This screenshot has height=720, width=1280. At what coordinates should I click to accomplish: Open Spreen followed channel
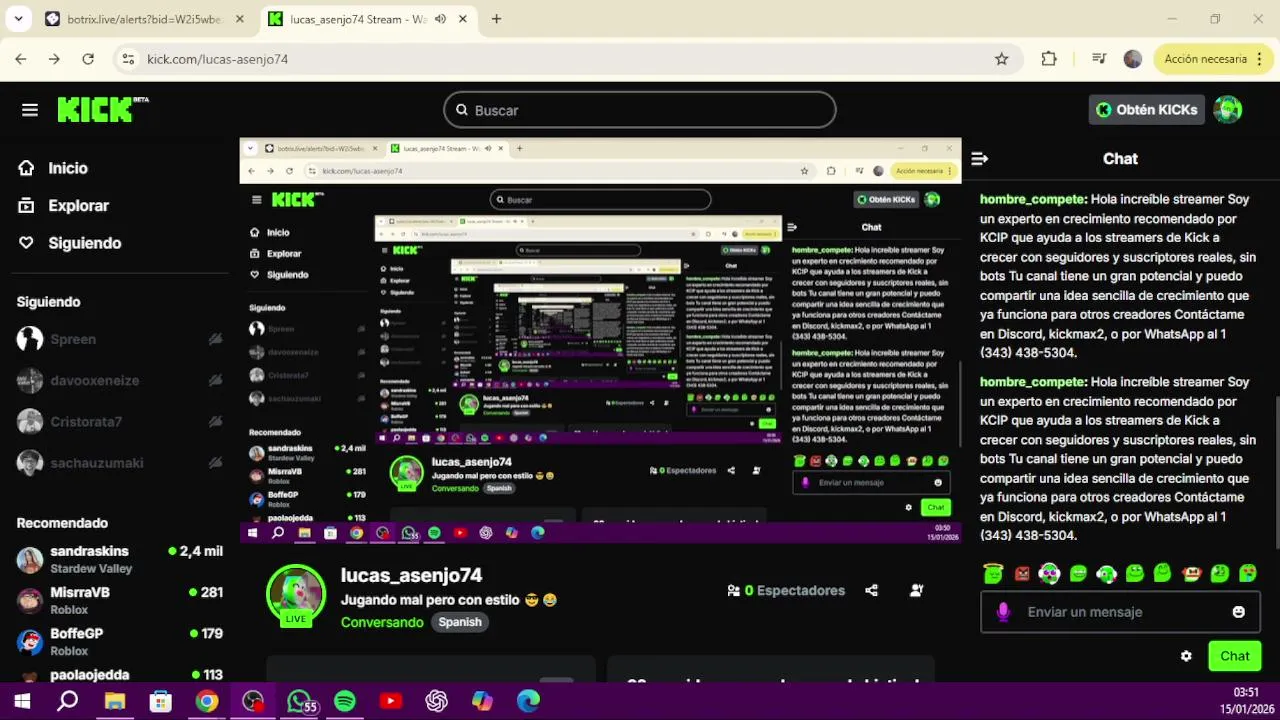tap(73, 339)
